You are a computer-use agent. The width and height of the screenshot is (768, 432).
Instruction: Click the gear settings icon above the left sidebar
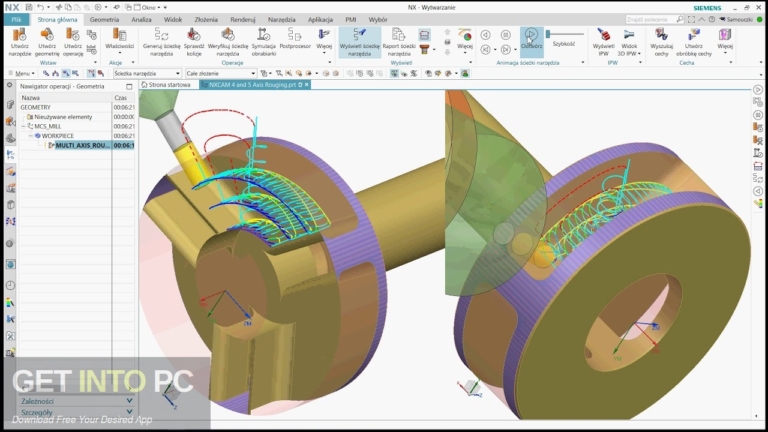point(9,85)
